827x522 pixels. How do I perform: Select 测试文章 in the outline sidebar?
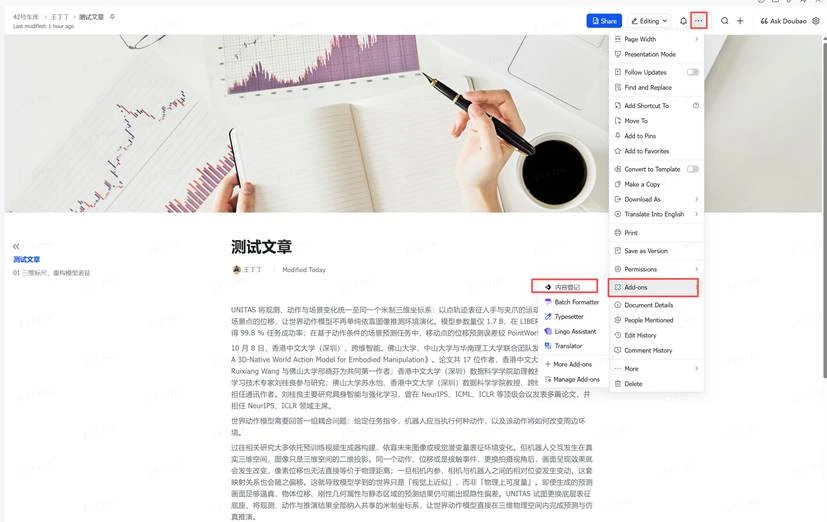tap(27, 259)
